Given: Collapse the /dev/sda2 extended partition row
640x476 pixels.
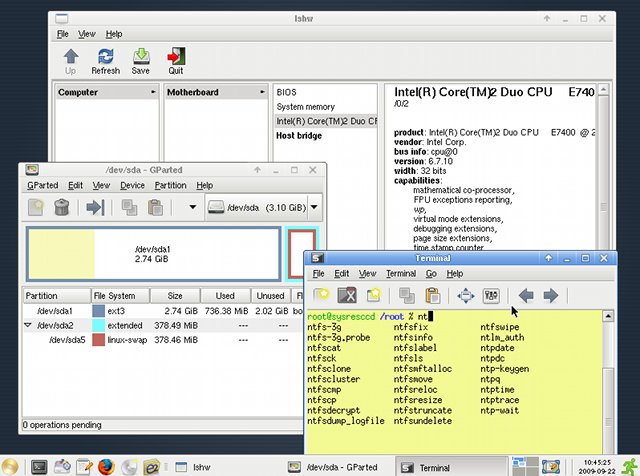Looking at the screenshot, I should 28,325.
